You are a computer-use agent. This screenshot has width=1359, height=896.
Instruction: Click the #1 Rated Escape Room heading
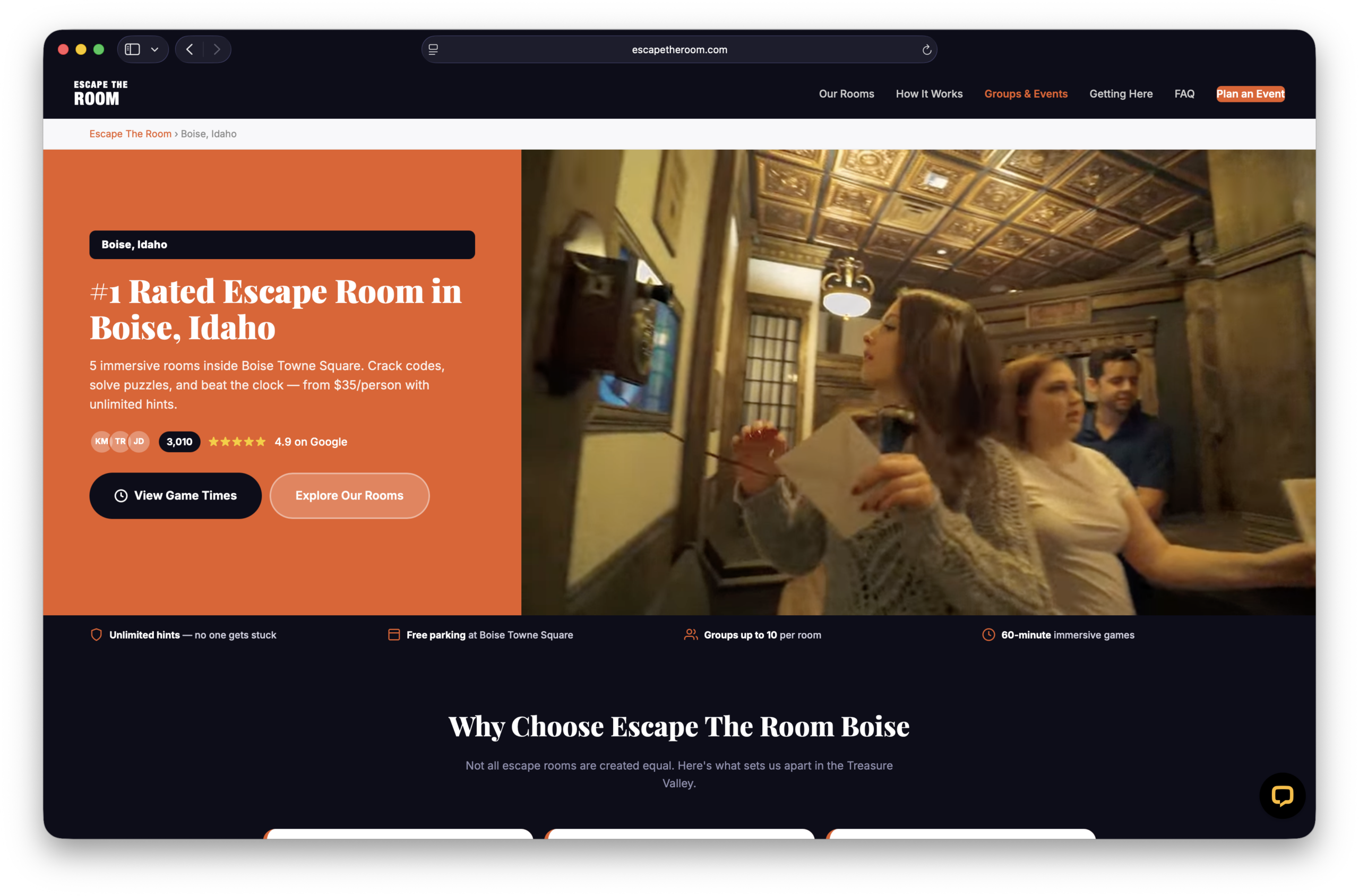(276, 309)
